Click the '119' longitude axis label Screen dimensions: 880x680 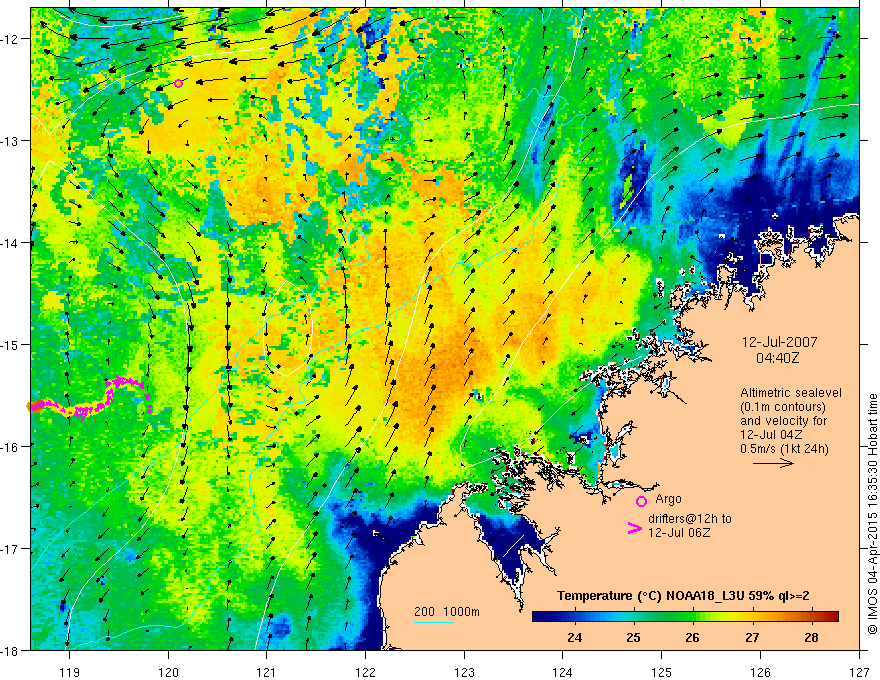click(70, 672)
